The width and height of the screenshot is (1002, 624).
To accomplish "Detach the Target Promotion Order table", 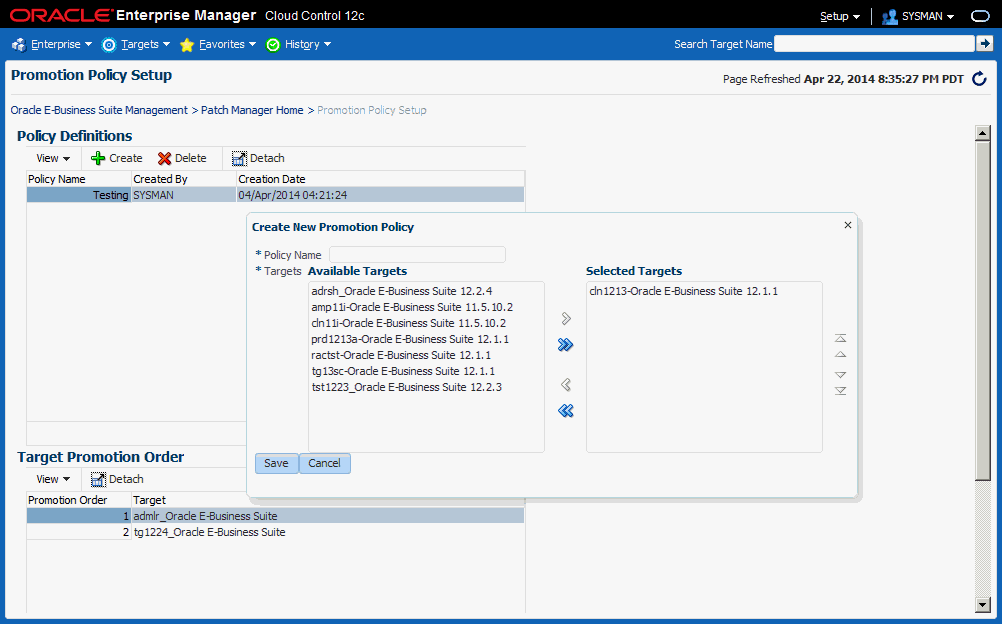I will click(x=117, y=479).
